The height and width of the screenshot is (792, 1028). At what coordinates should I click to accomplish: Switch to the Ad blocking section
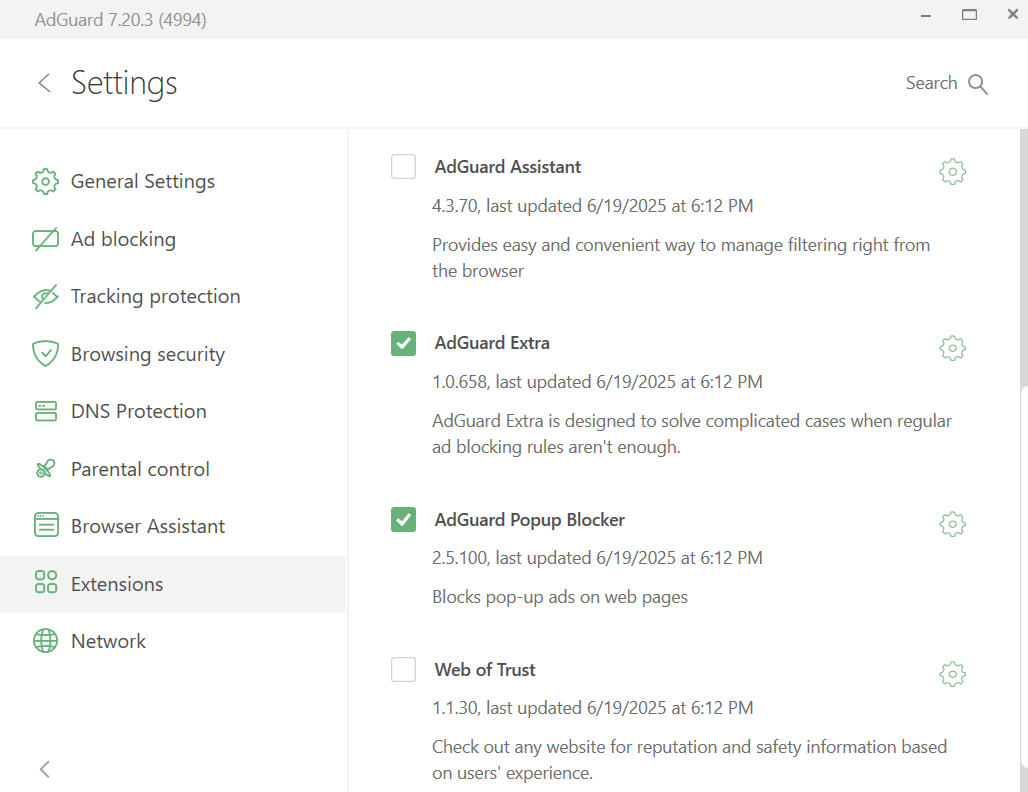coord(173,239)
